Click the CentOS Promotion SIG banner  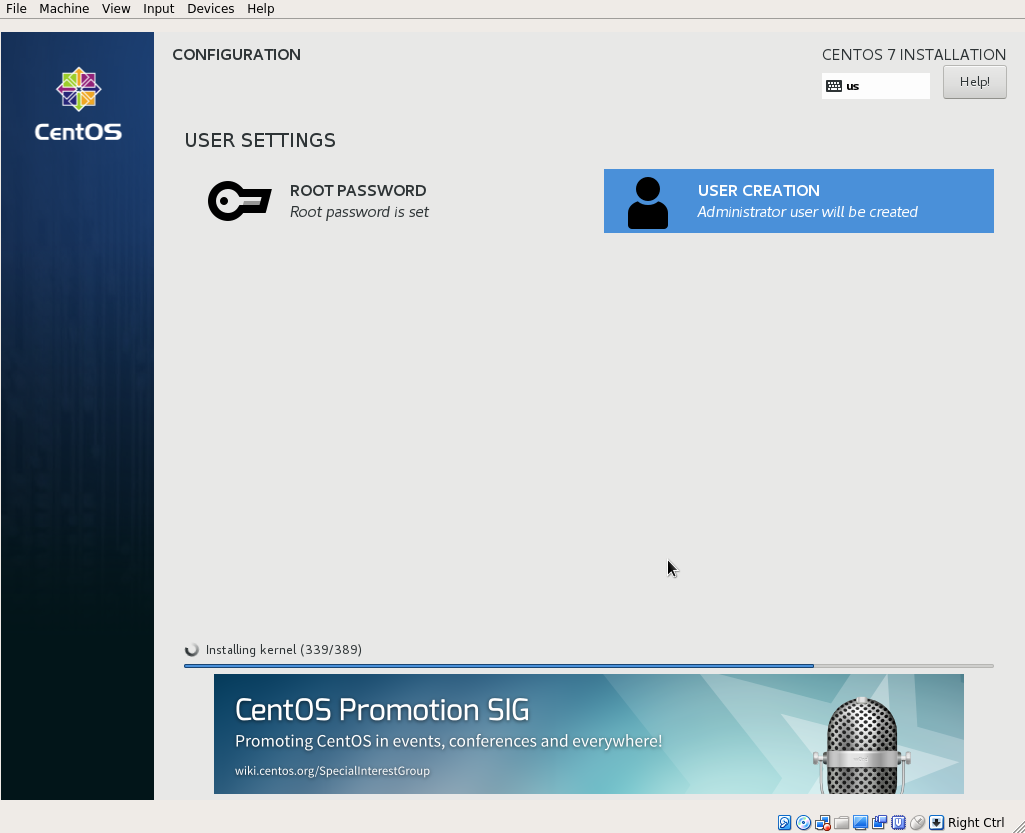click(589, 733)
